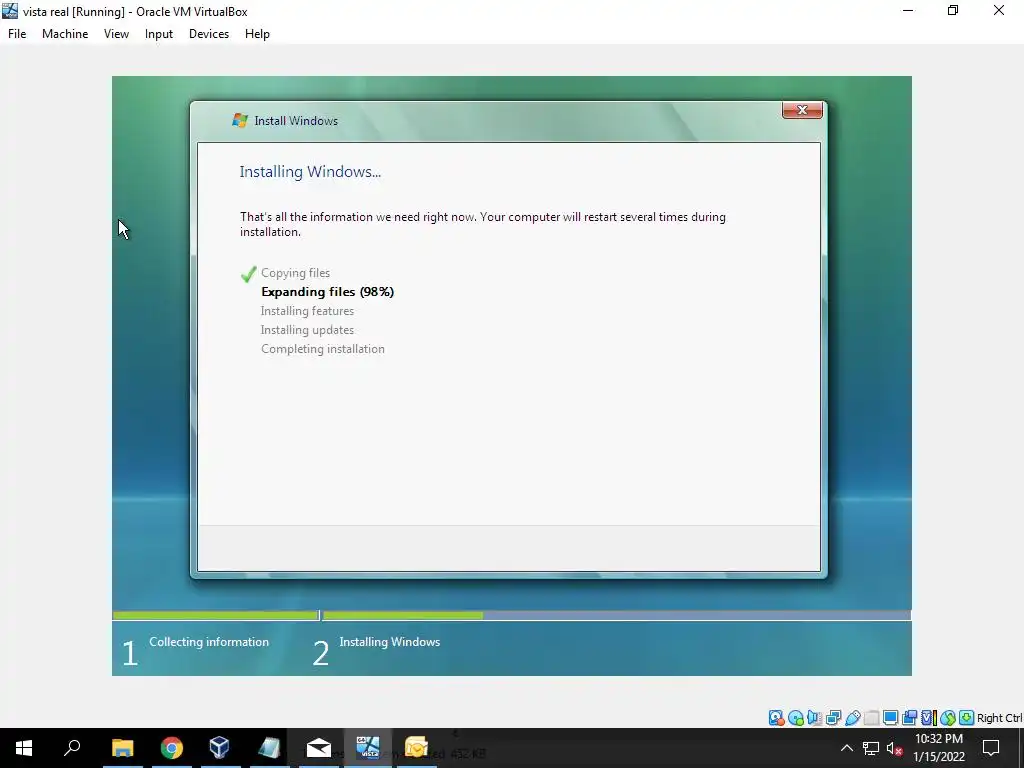Screen dimensions: 1024x768
Task: Open the Action Center notifications icon
Action: 991,748
